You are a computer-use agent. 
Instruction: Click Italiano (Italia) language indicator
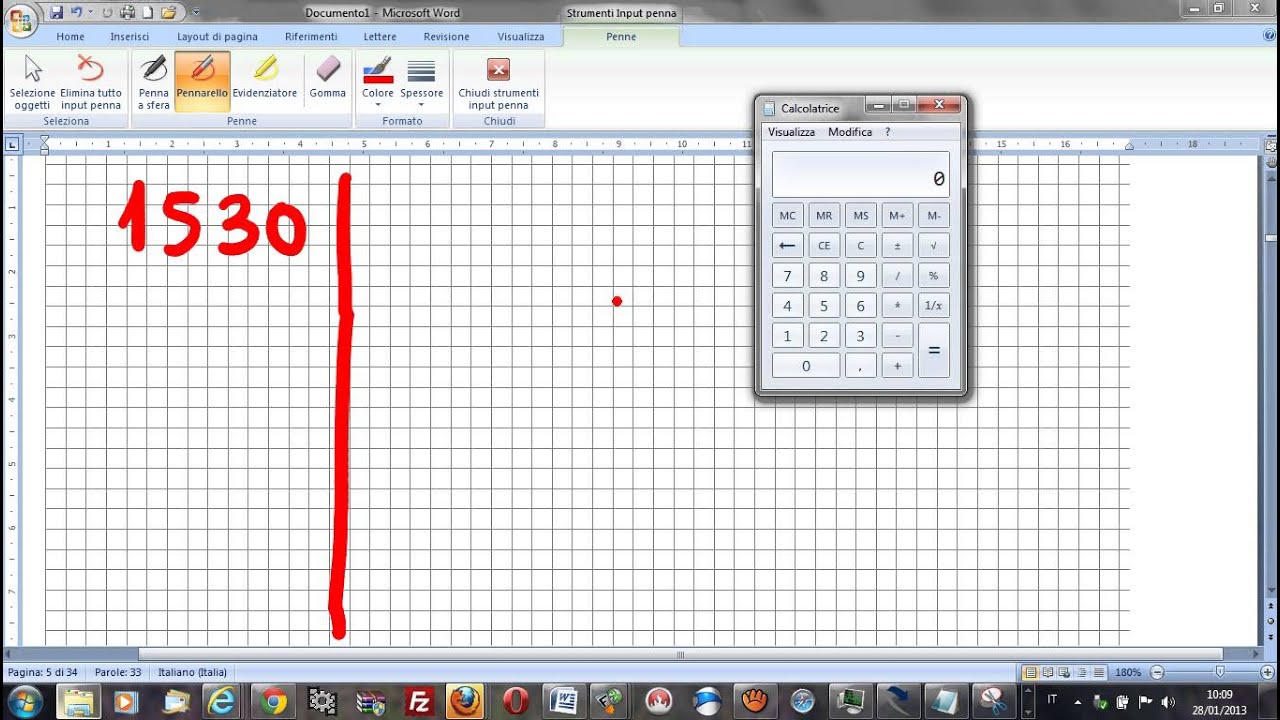192,672
